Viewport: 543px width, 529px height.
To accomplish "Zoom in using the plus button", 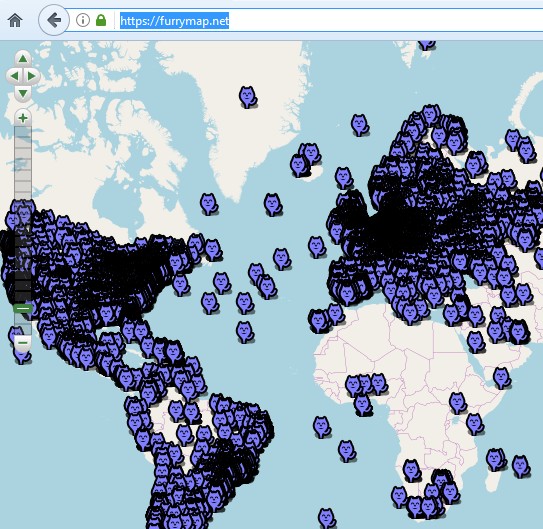I will click(23, 118).
